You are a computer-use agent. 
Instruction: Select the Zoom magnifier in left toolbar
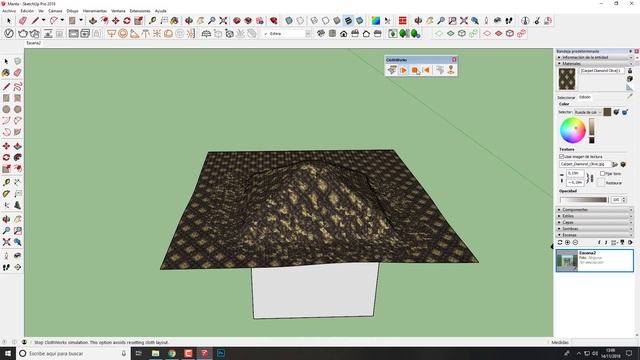point(6,231)
